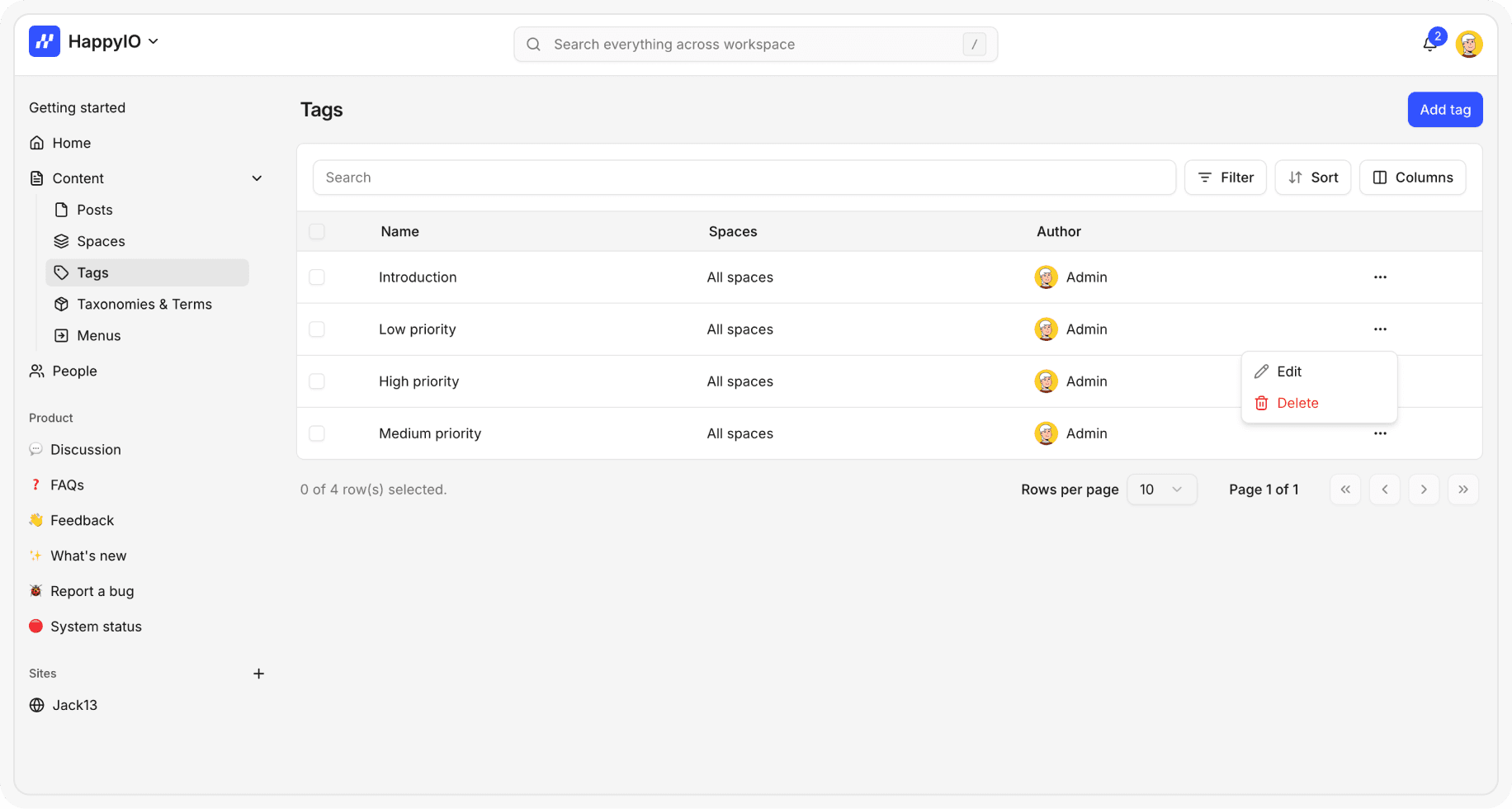Open Medium priority row actions menu

[1380, 433]
